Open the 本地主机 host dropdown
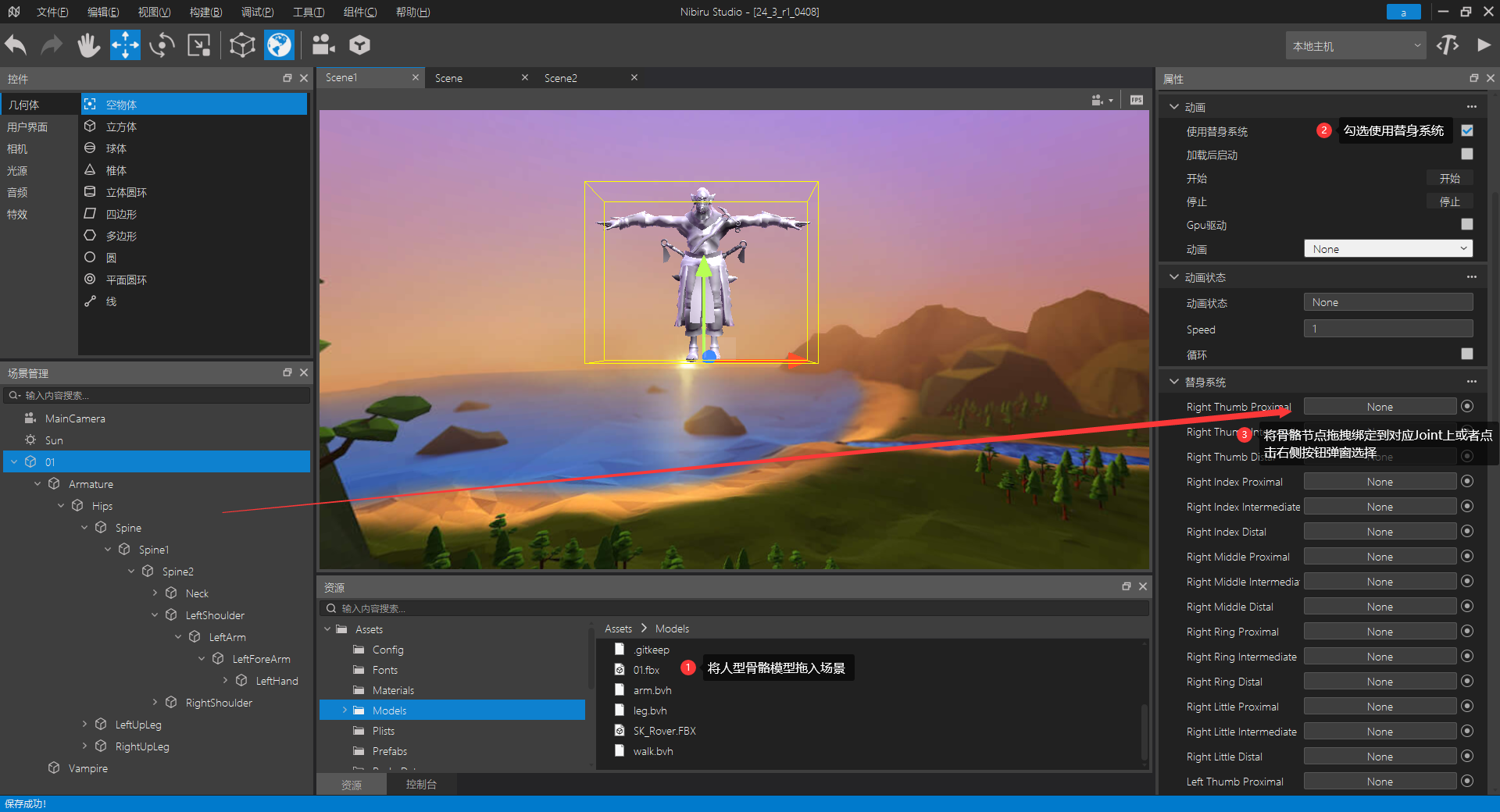Screen dimensions: 1500x812 point(1355,46)
